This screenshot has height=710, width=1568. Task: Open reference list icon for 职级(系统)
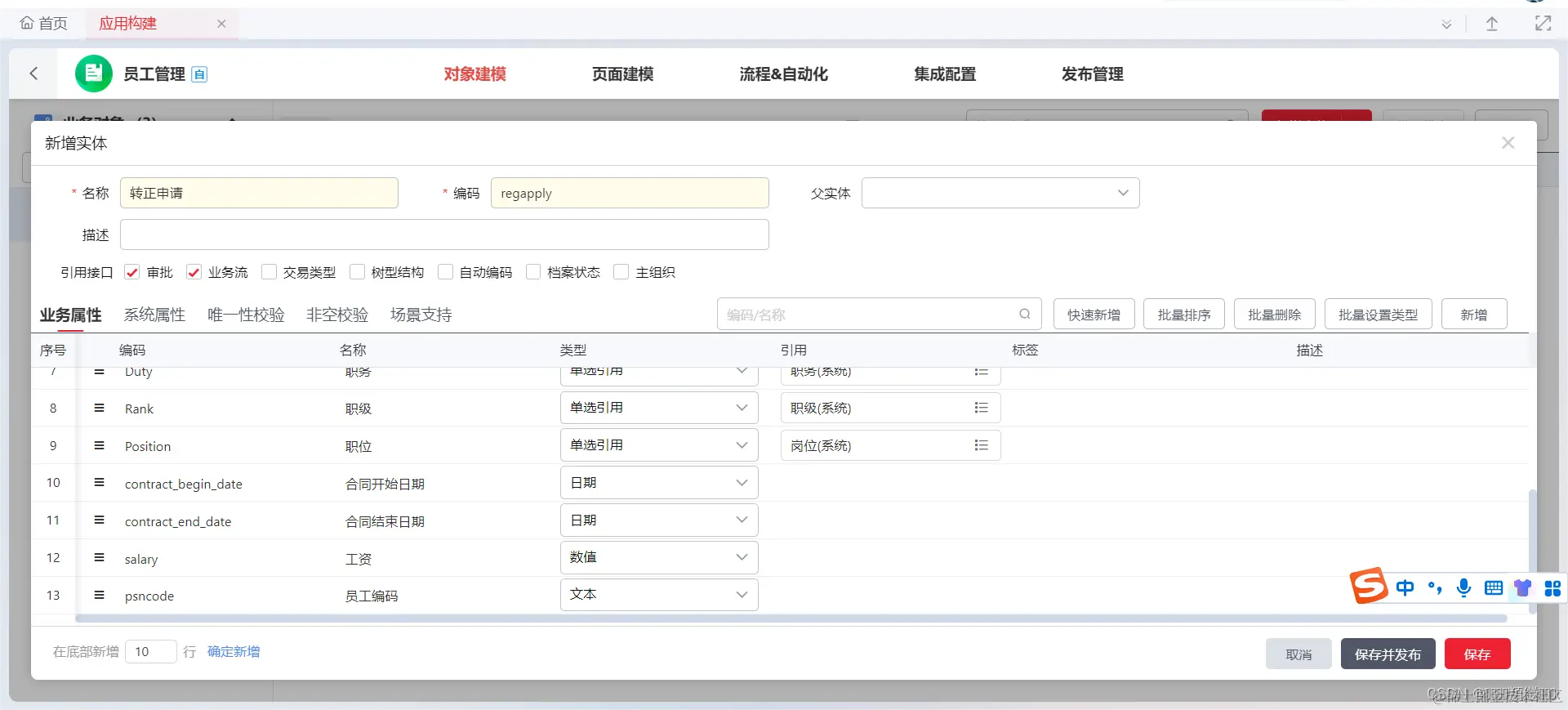[x=981, y=408]
